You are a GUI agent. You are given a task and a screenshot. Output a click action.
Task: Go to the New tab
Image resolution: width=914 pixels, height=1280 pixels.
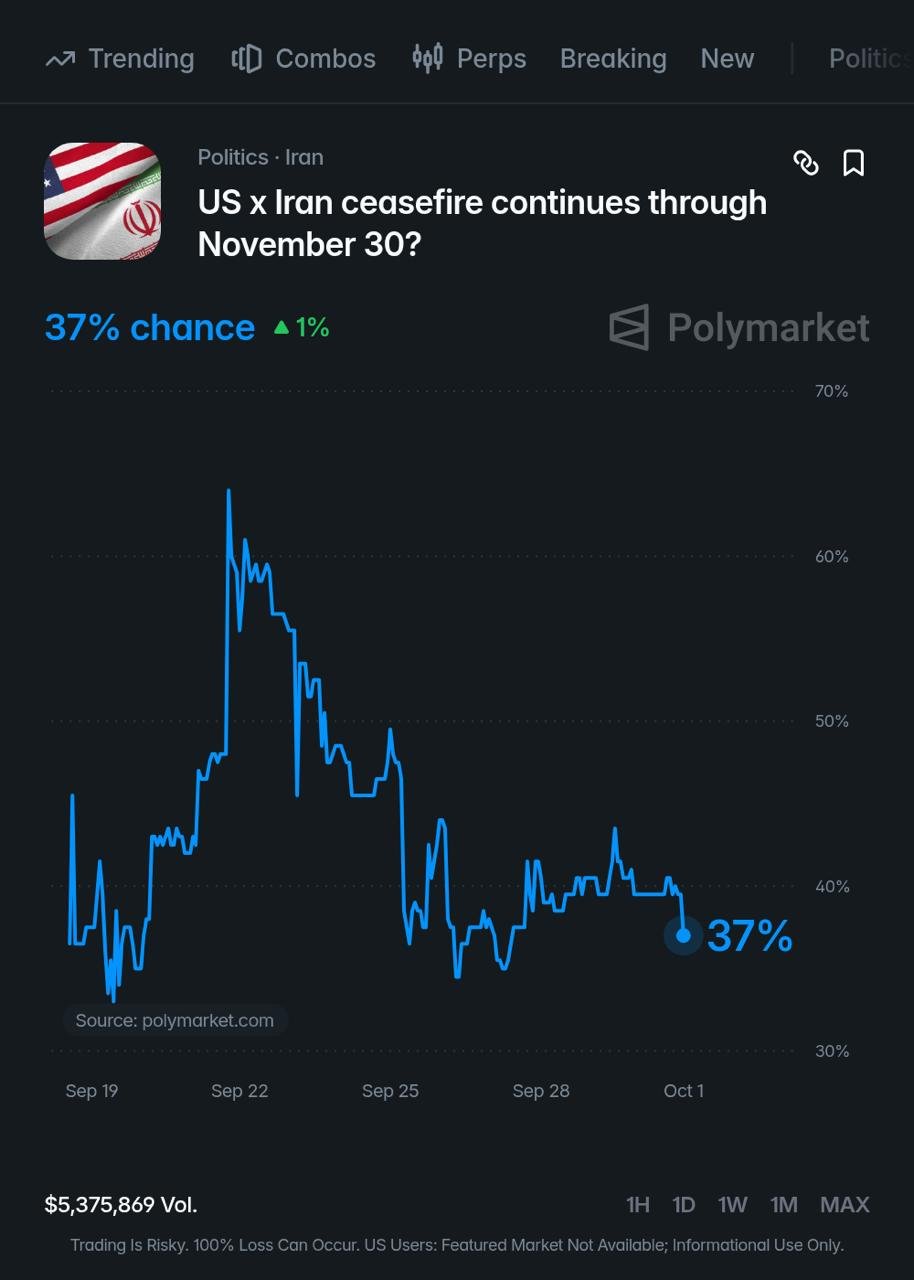coord(727,59)
